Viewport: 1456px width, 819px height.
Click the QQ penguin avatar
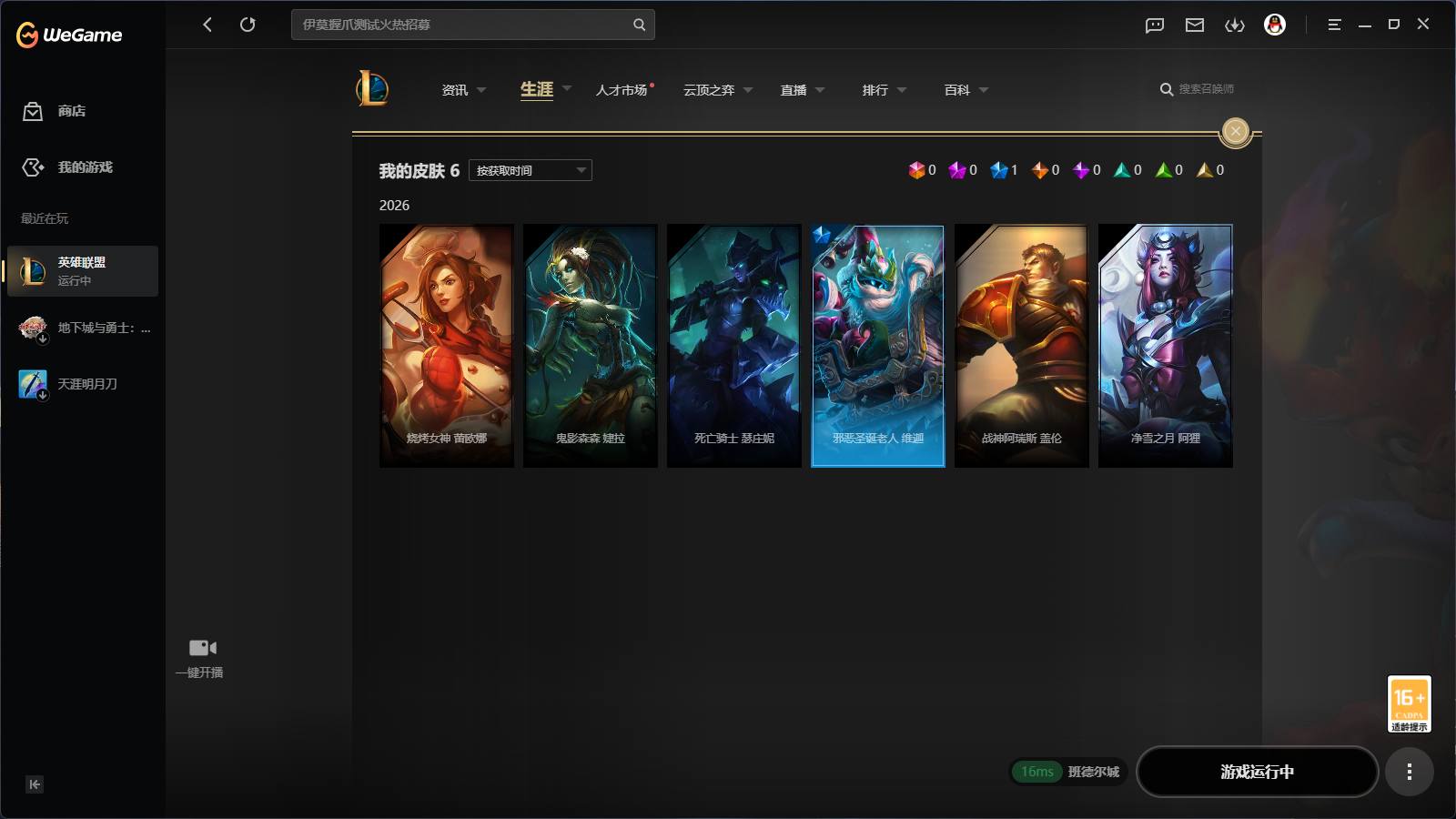1275,25
